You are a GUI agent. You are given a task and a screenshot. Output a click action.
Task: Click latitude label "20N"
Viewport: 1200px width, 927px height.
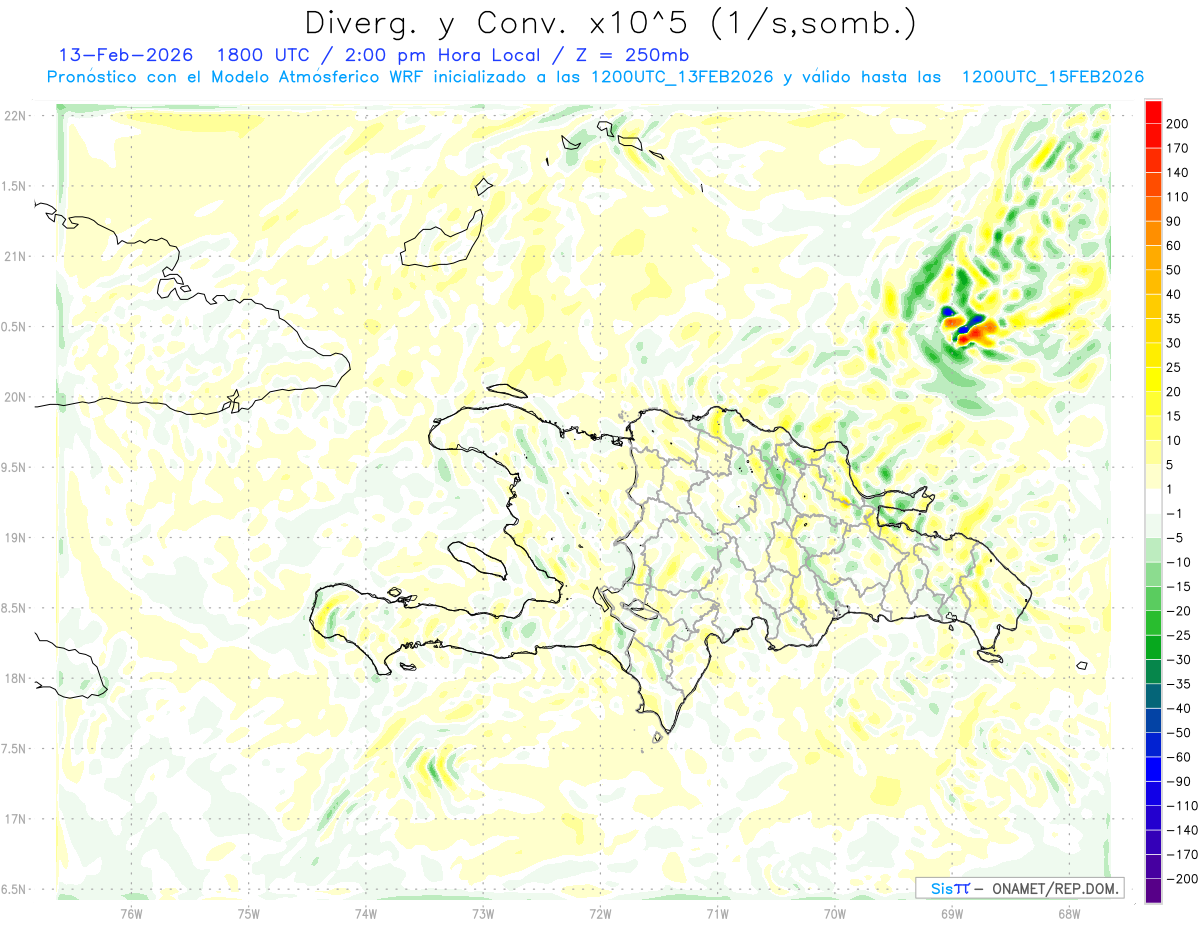click(x=15, y=397)
